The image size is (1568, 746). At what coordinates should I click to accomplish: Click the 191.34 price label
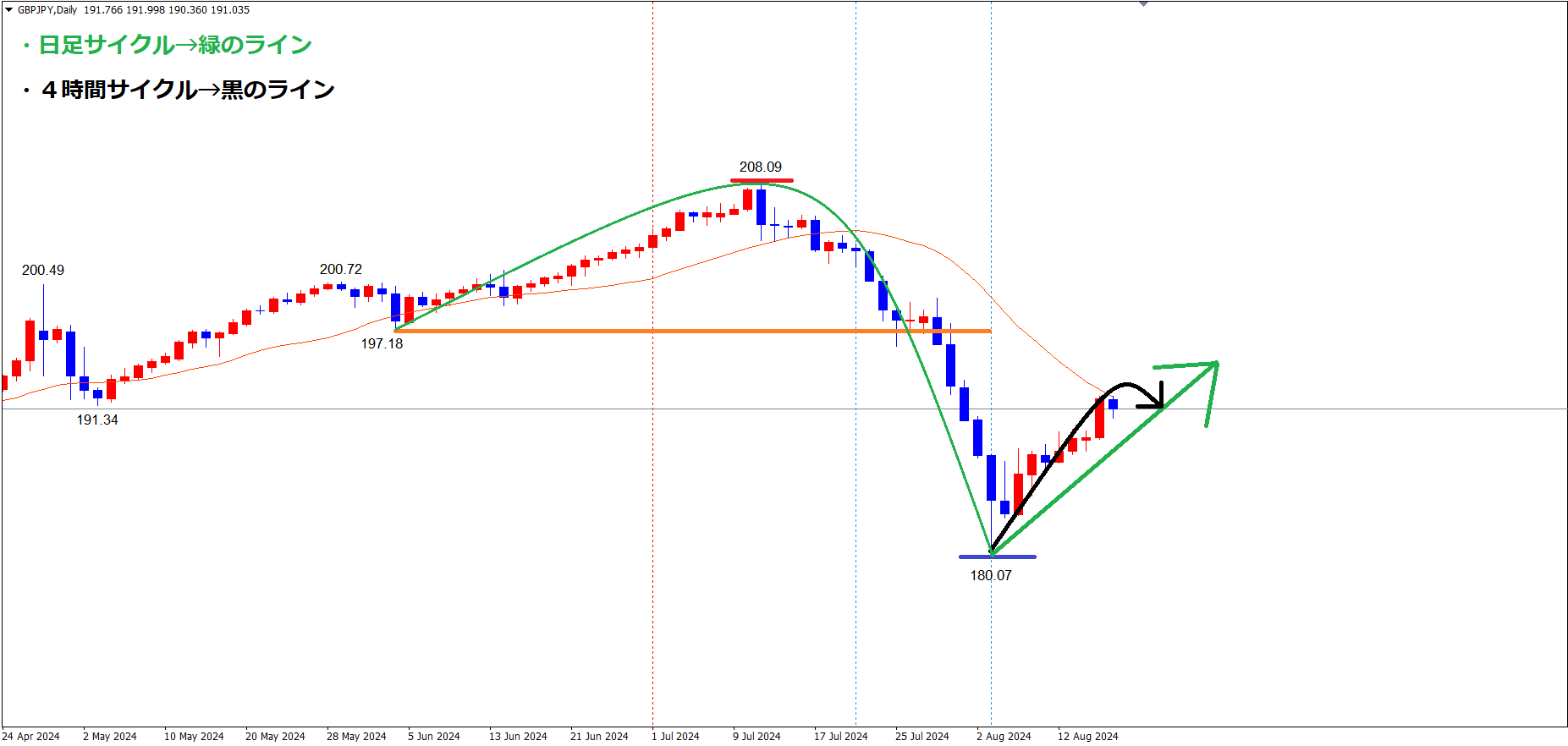[97, 420]
